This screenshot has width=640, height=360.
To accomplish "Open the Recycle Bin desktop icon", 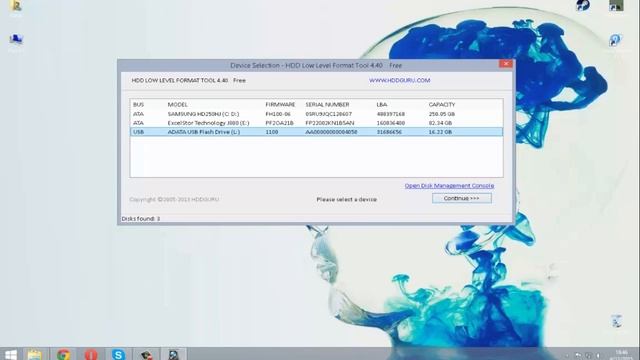I will [616, 321].
